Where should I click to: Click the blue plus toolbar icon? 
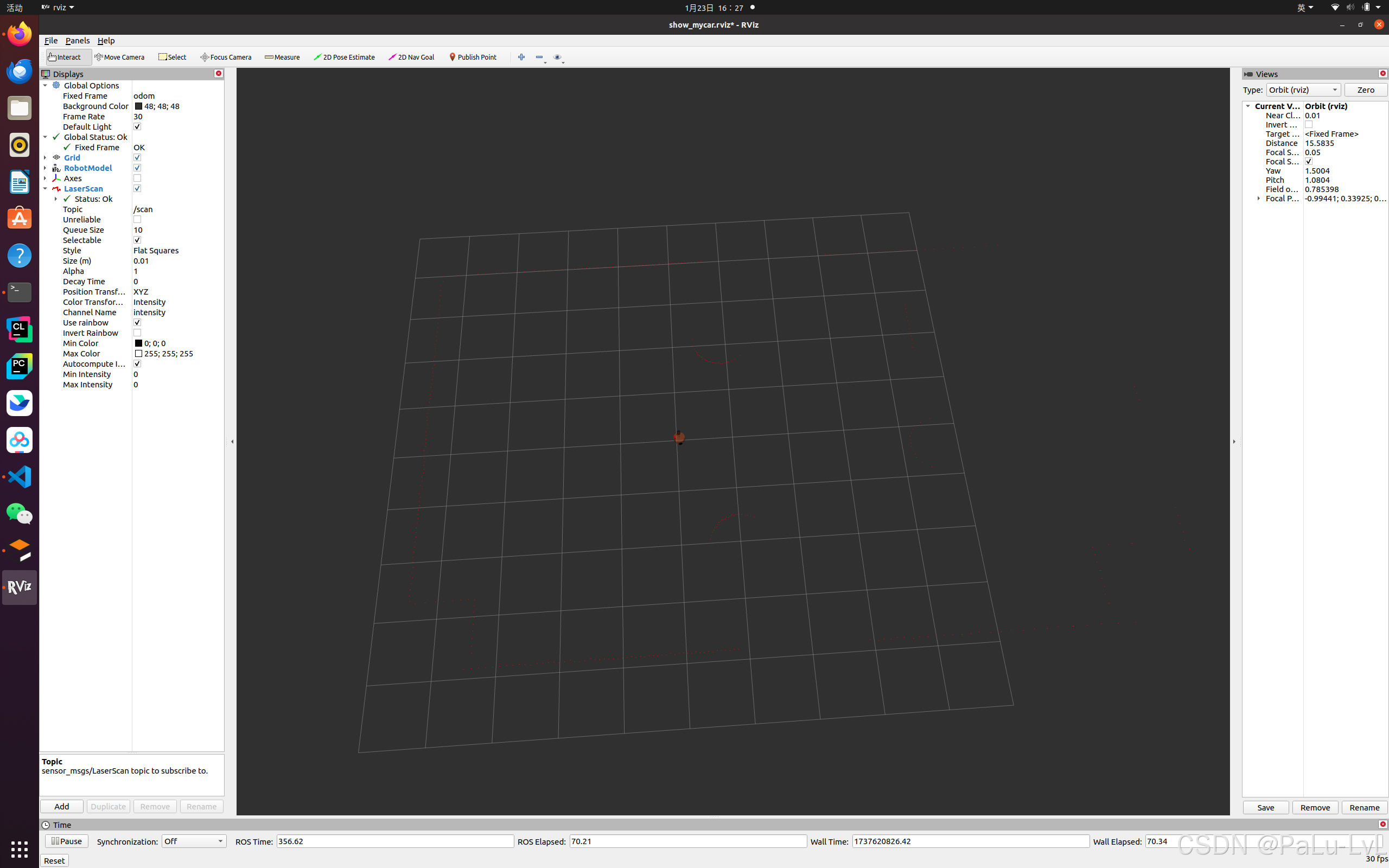[x=521, y=57]
